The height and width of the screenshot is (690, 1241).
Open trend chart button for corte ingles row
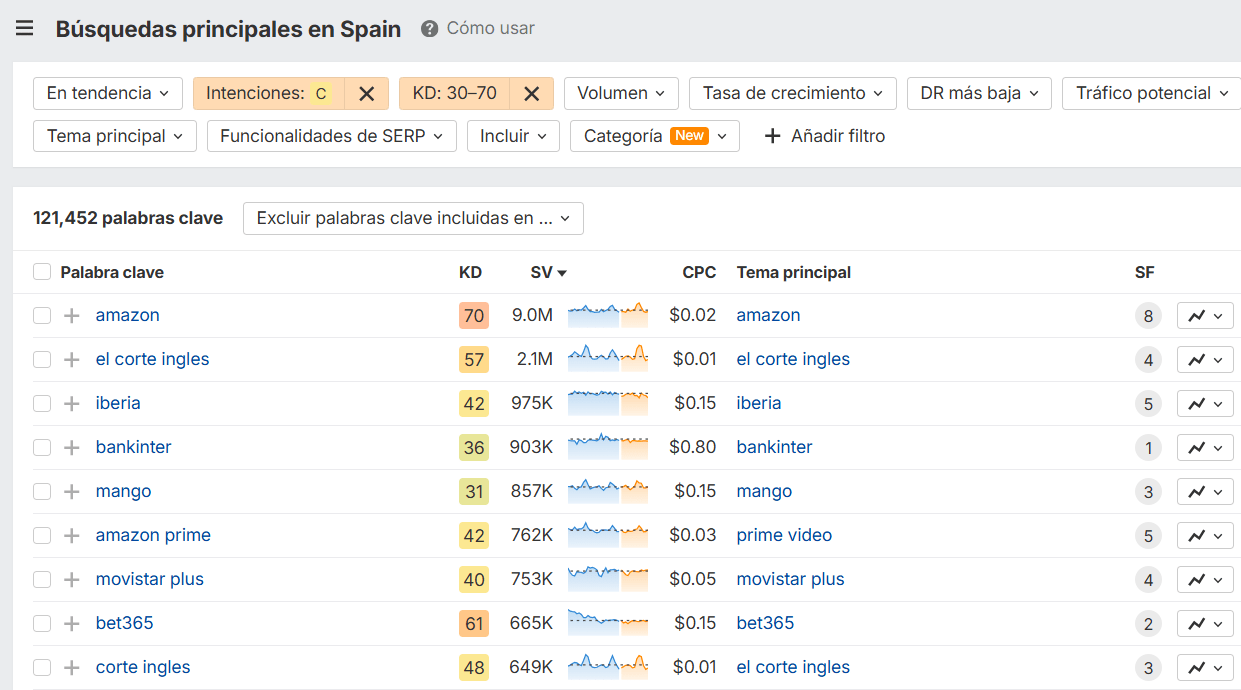(1205, 668)
